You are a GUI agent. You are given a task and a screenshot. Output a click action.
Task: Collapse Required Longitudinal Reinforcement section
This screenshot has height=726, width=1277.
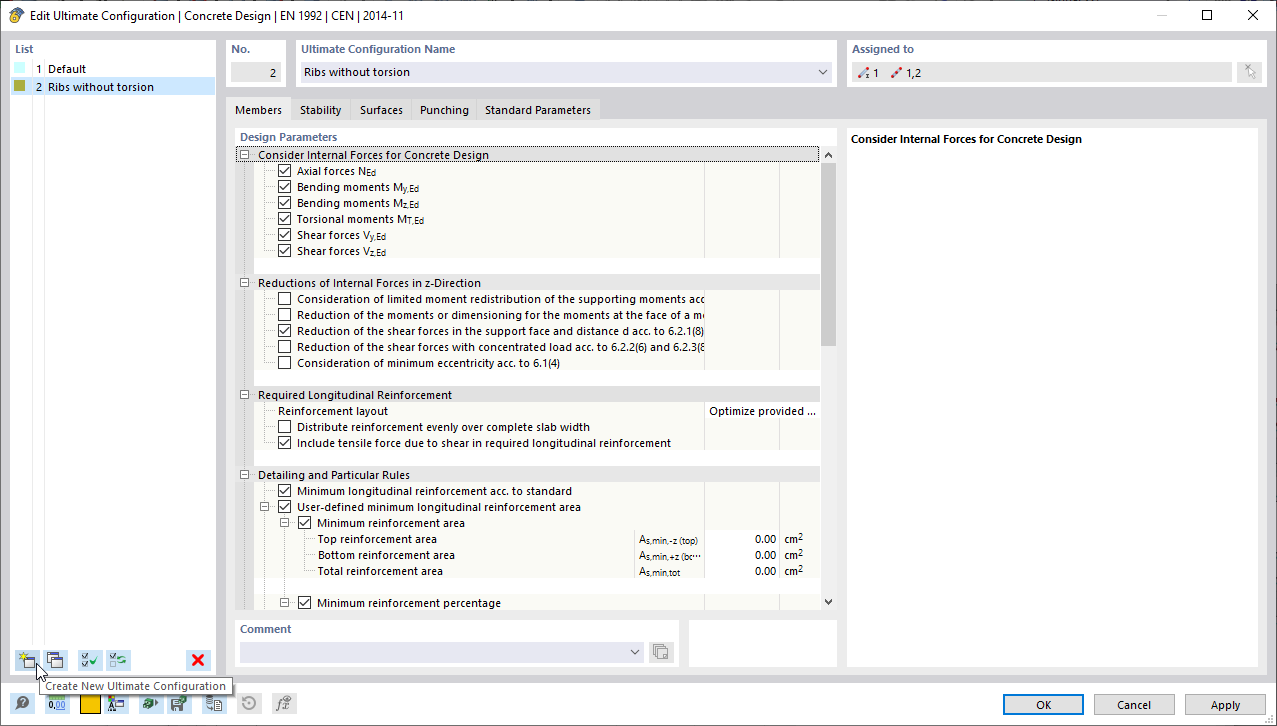[x=245, y=395]
